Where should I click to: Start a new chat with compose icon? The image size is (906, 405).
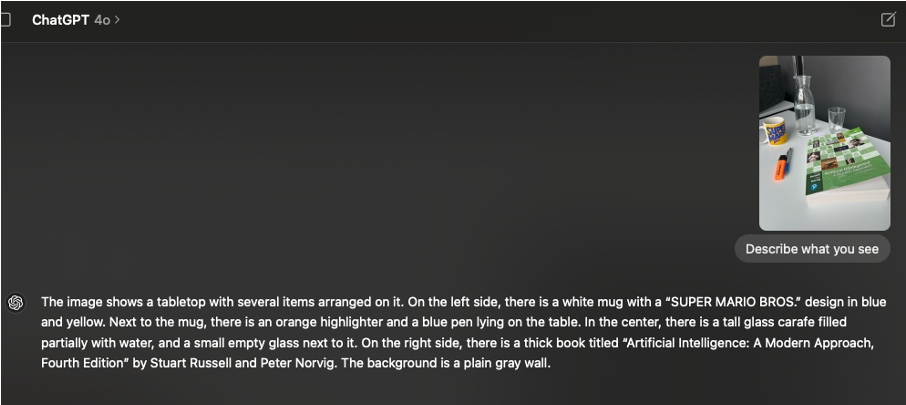(888, 20)
